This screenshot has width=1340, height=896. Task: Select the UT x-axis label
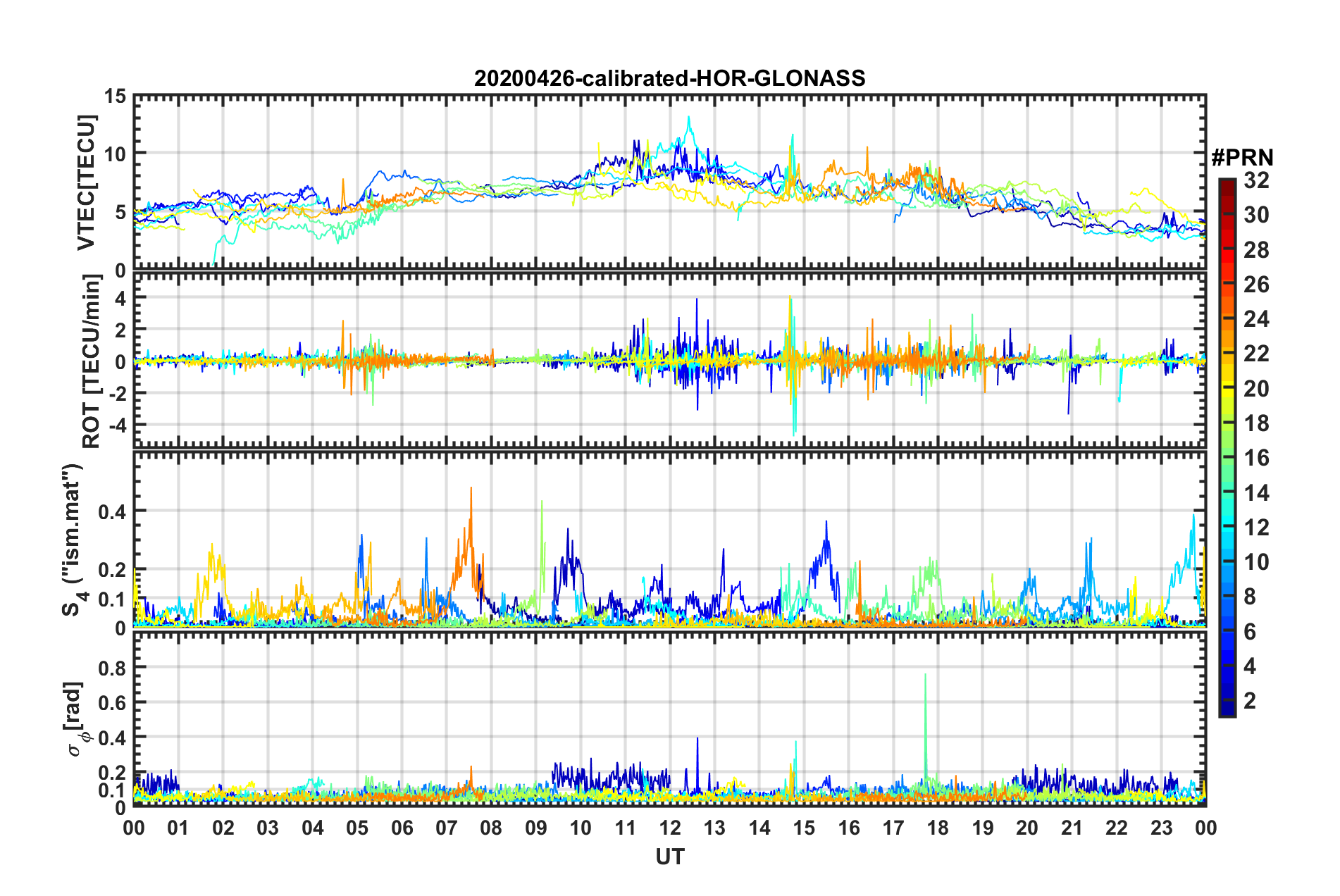(670, 857)
